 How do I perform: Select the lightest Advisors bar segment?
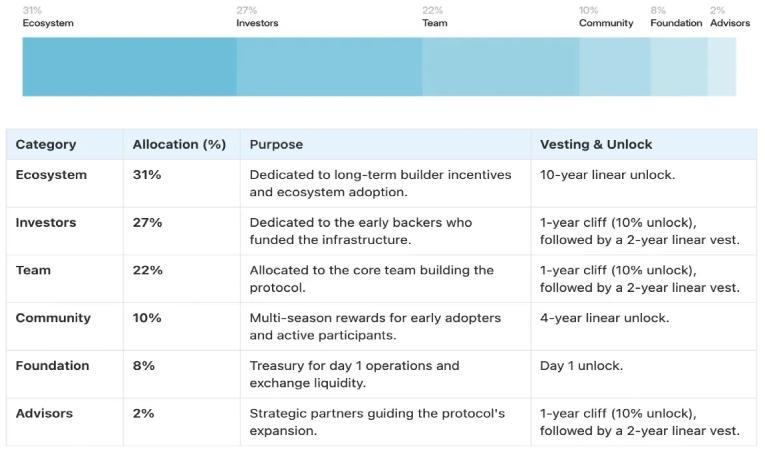(722, 67)
